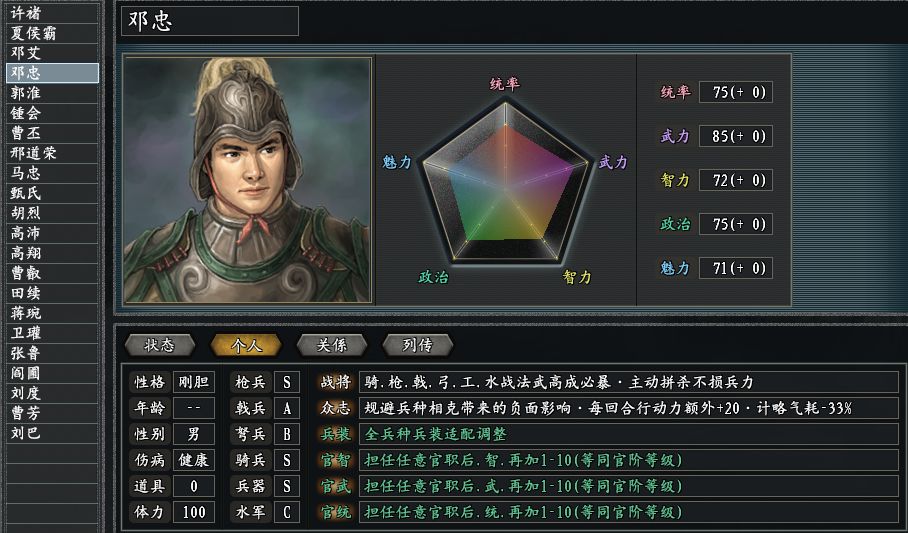Select the 列传 tab
This screenshot has height=533, width=908.
pyautogui.click(x=417, y=345)
